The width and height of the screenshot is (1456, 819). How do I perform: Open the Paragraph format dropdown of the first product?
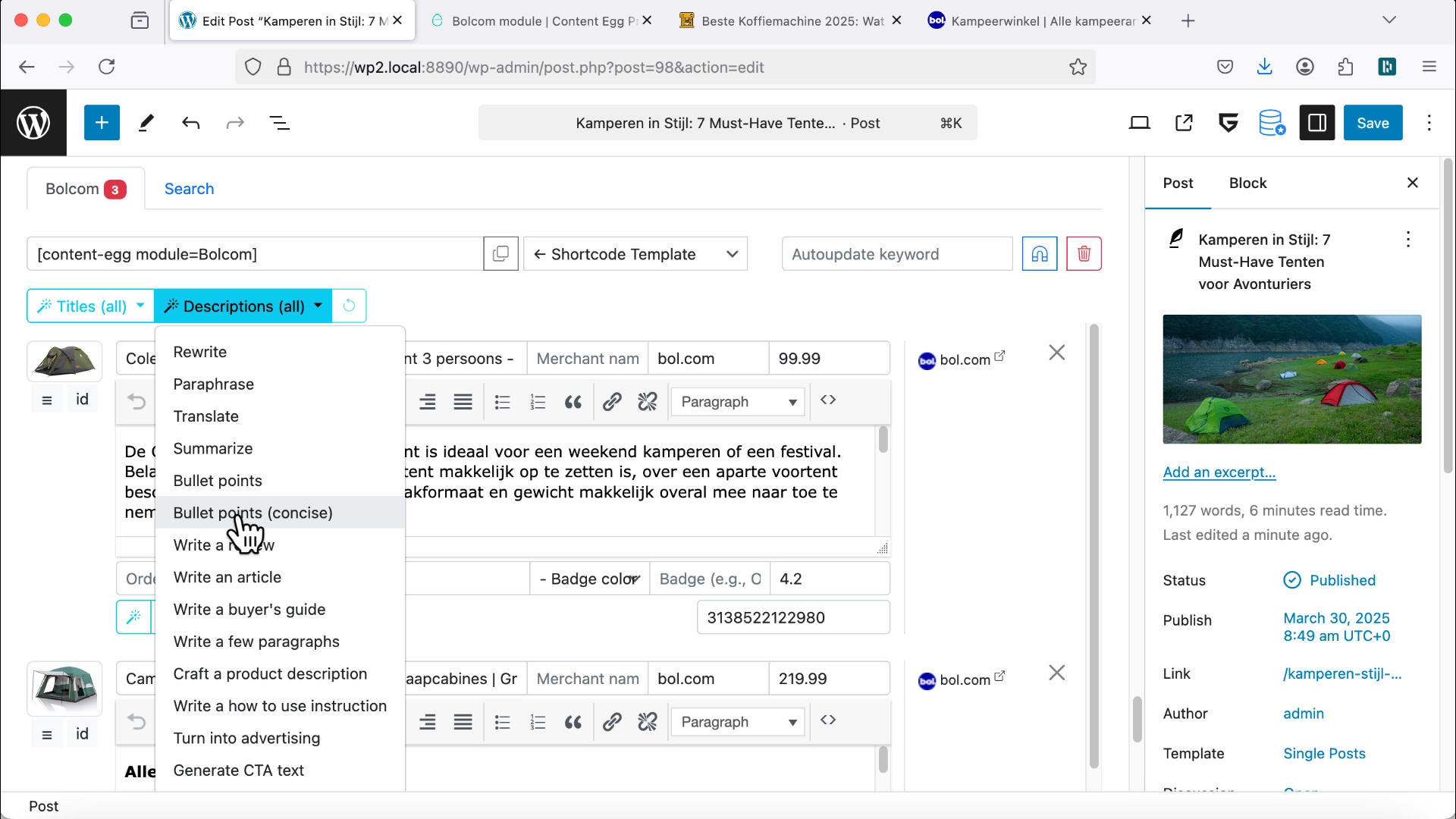point(737,402)
